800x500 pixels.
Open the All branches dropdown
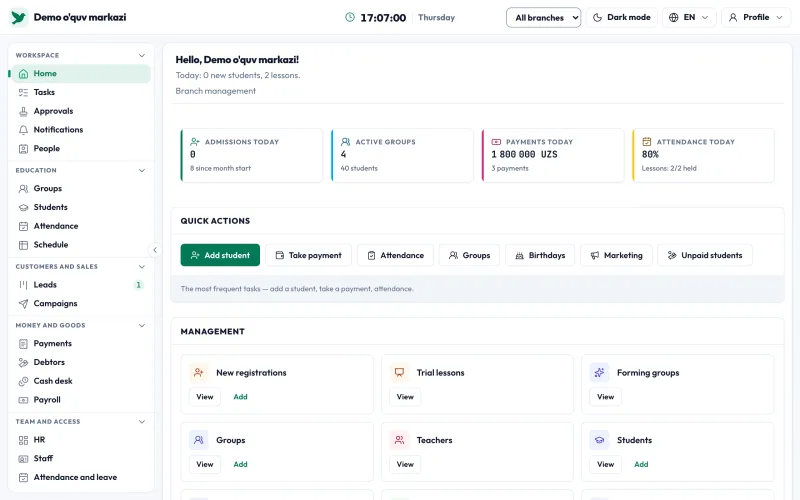coord(543,17)
